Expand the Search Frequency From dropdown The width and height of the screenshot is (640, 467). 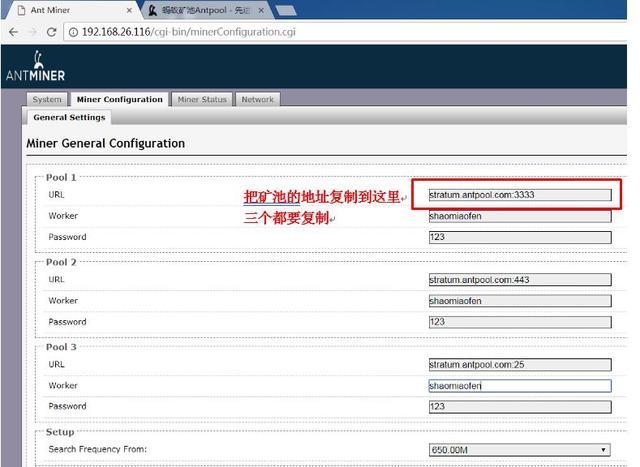(x=518, y=450)
